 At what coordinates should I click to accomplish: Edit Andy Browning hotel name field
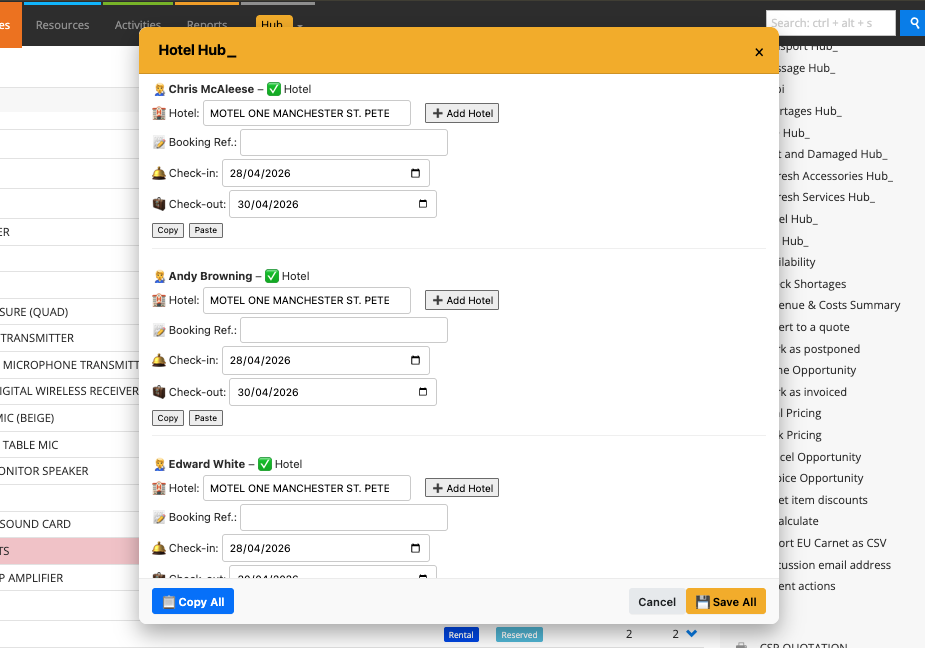coord(307,300)
